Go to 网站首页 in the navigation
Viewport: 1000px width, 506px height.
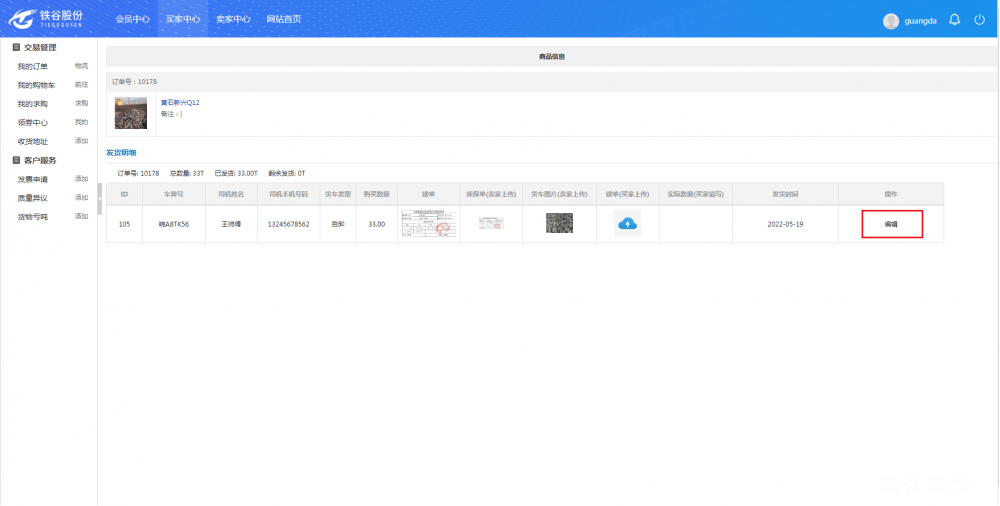tap(284, 19)
